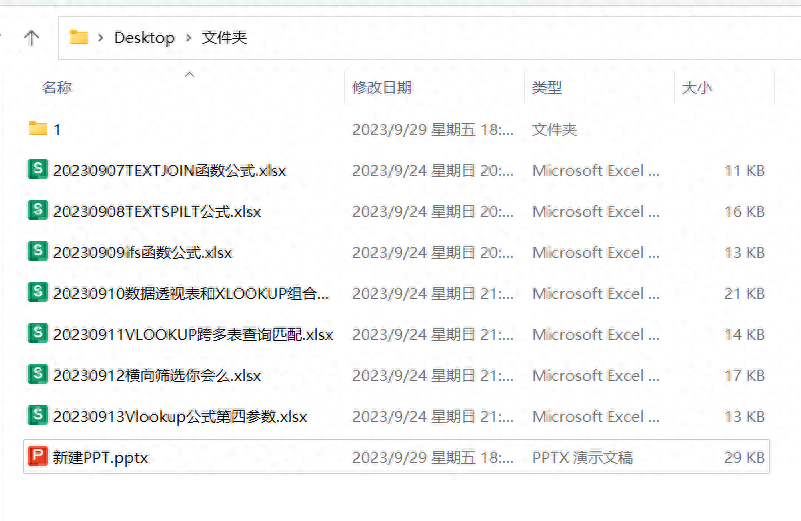This screenshot has width=801, height=521.
Task: Select file 20230909ifs函数公式.xlsx
Action: (143, 252)
